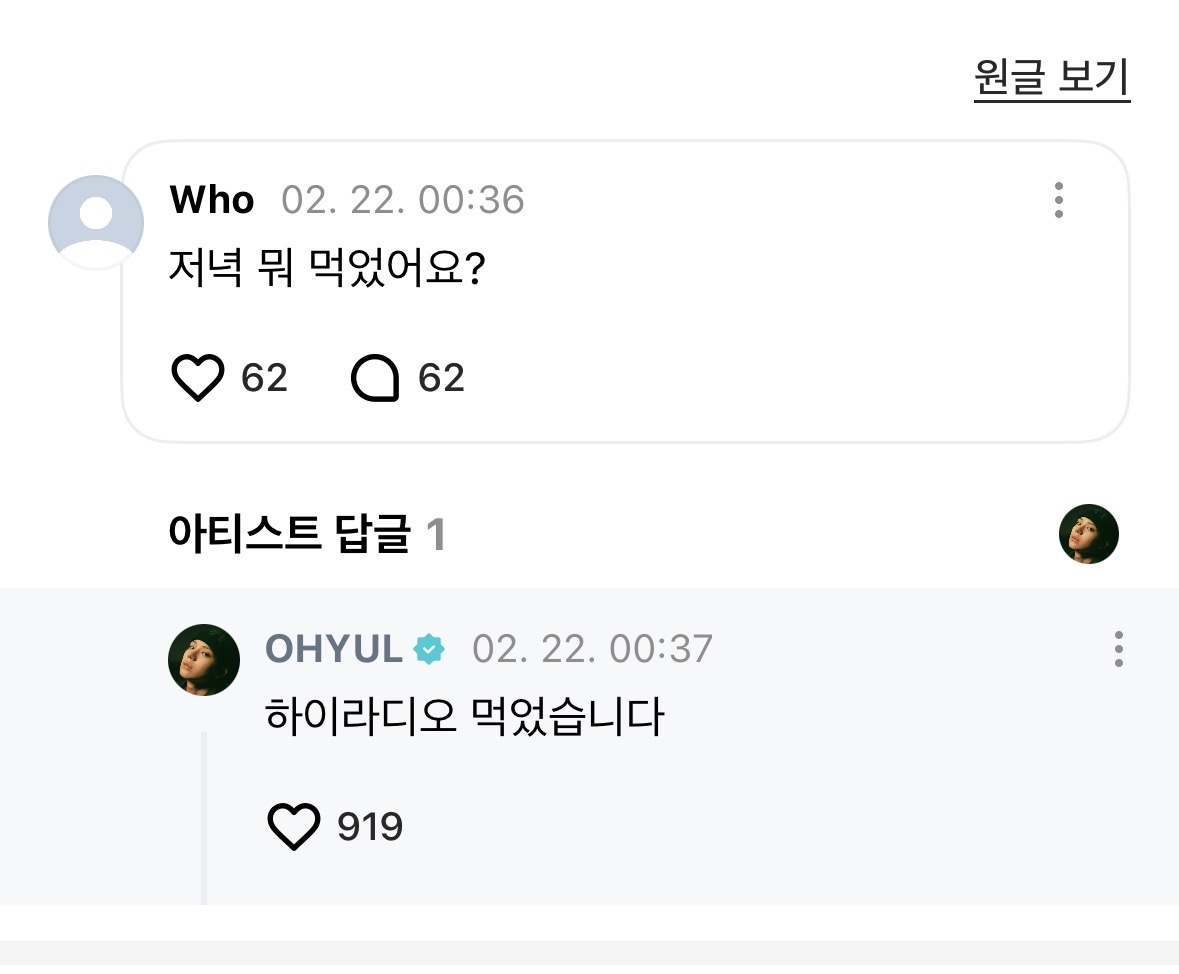Click the small artist thumbnail beside 아티스트 답글
This screenshot has width=1179, height=974.
point(1088,534)
